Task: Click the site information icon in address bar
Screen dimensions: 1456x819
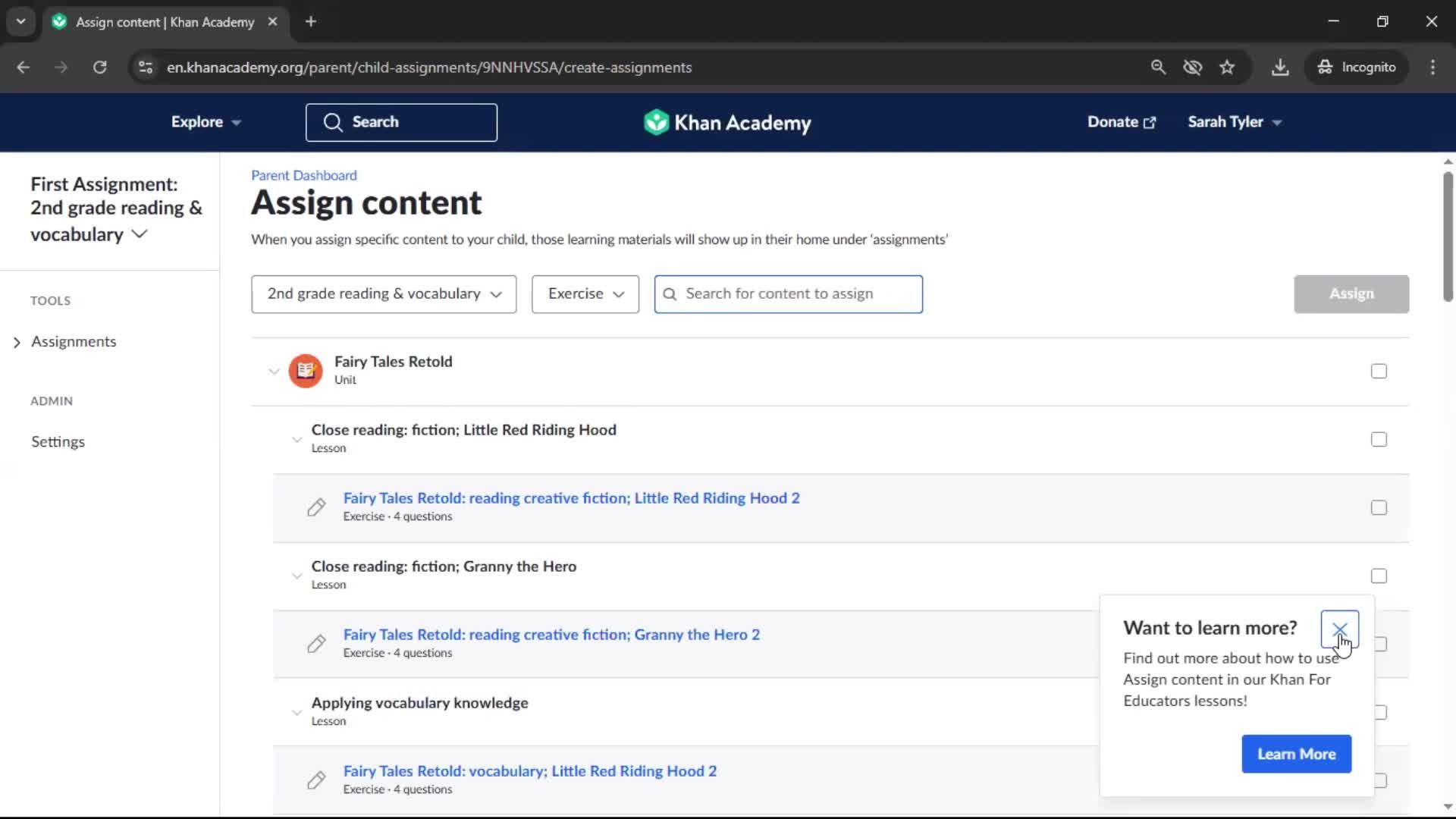Action: (146, 67)
